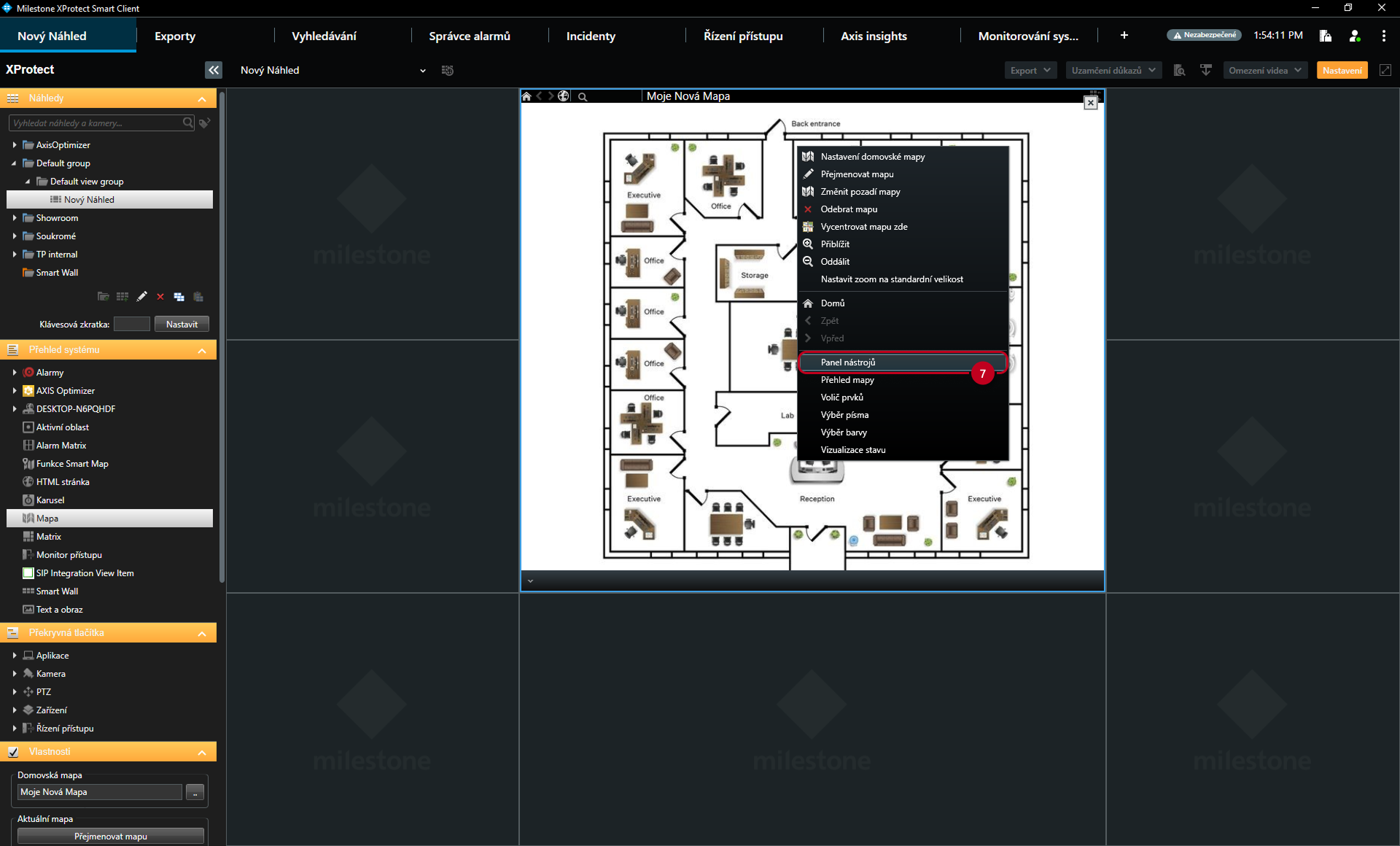Click the globe icon in map toolbar
Image resolution: width=1400 pixels, height=846 pixels.
[x=564, y=96]
